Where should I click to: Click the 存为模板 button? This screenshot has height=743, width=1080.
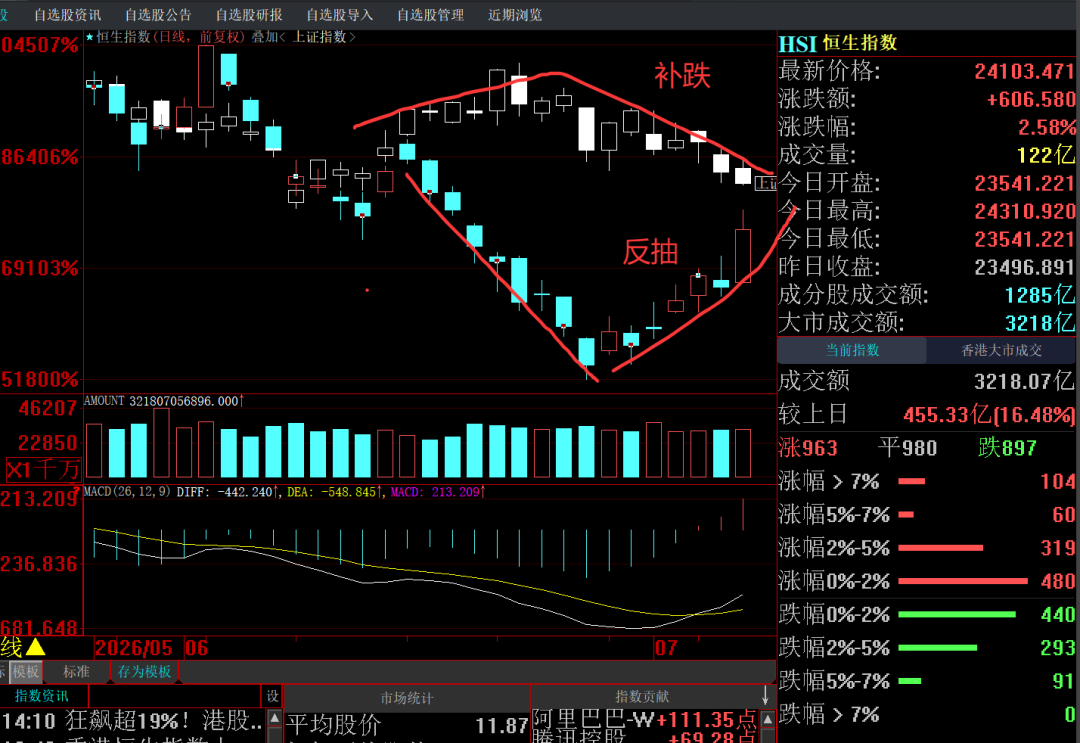click(144, 671)
